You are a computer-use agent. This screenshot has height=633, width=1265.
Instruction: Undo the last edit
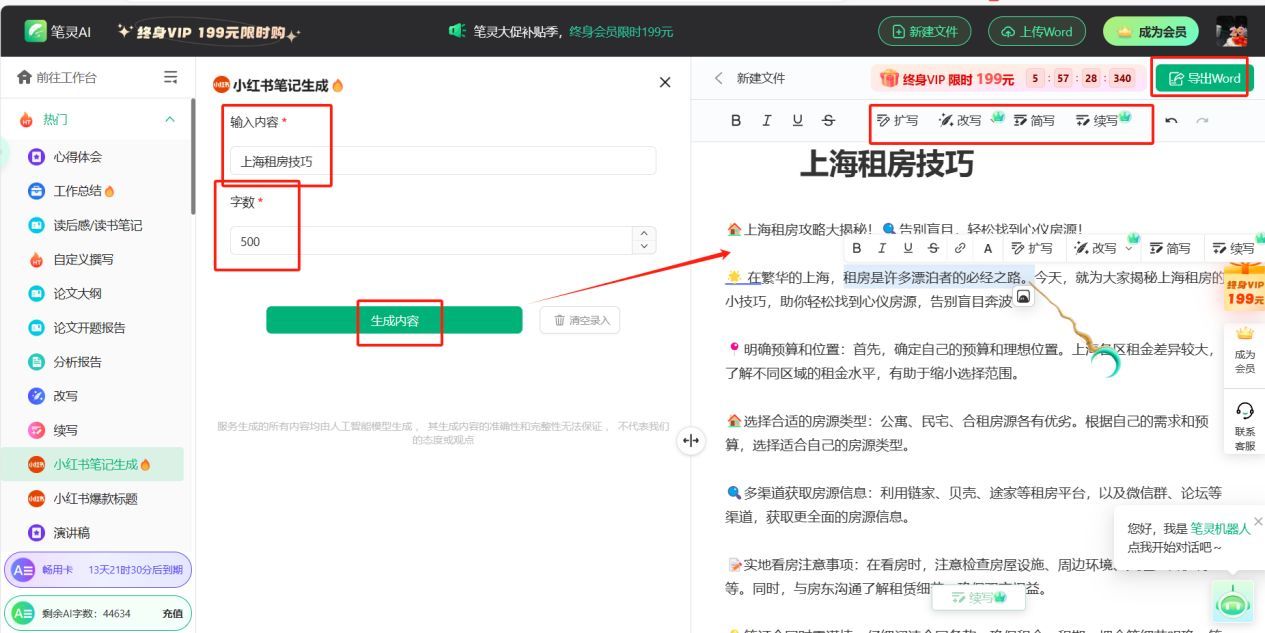(1171, 120)
